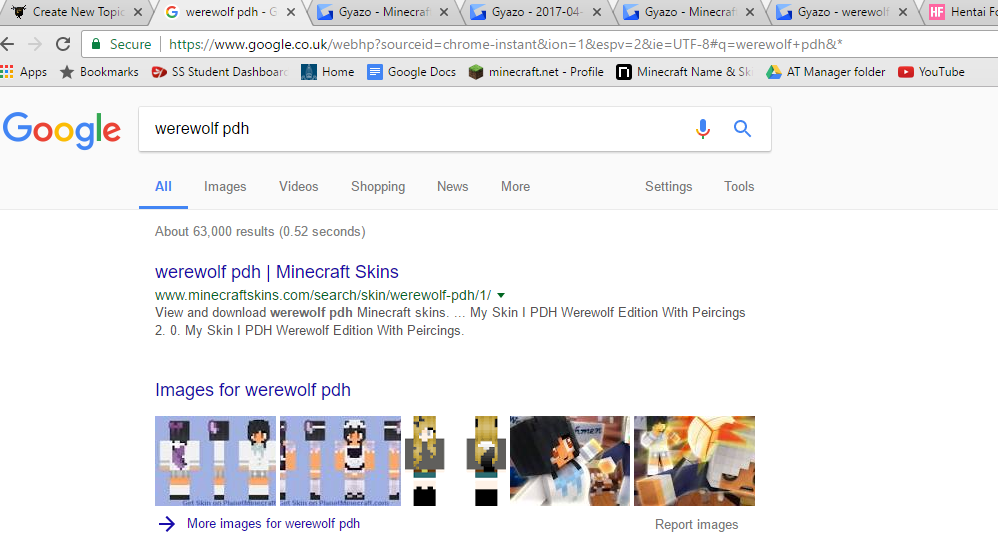
Task: Open the blonde hair skin thumbnail
Action: pyautogui.click(x=456, y=461)
